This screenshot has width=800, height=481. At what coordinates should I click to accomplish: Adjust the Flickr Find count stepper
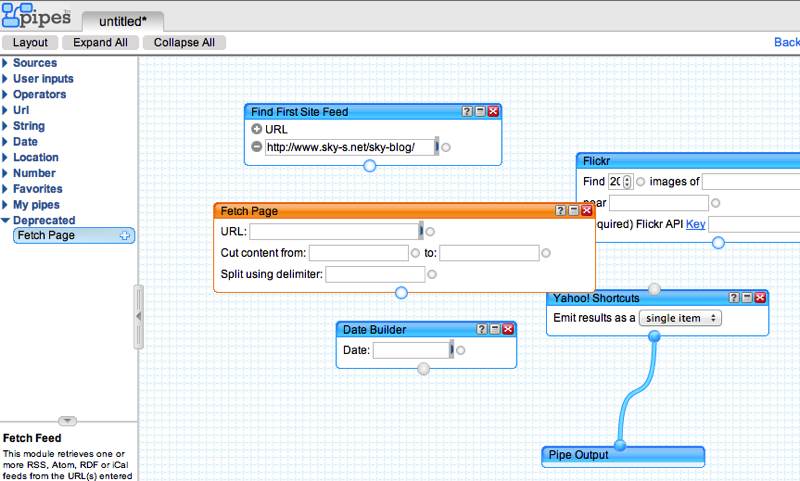[x=627, y=181]
